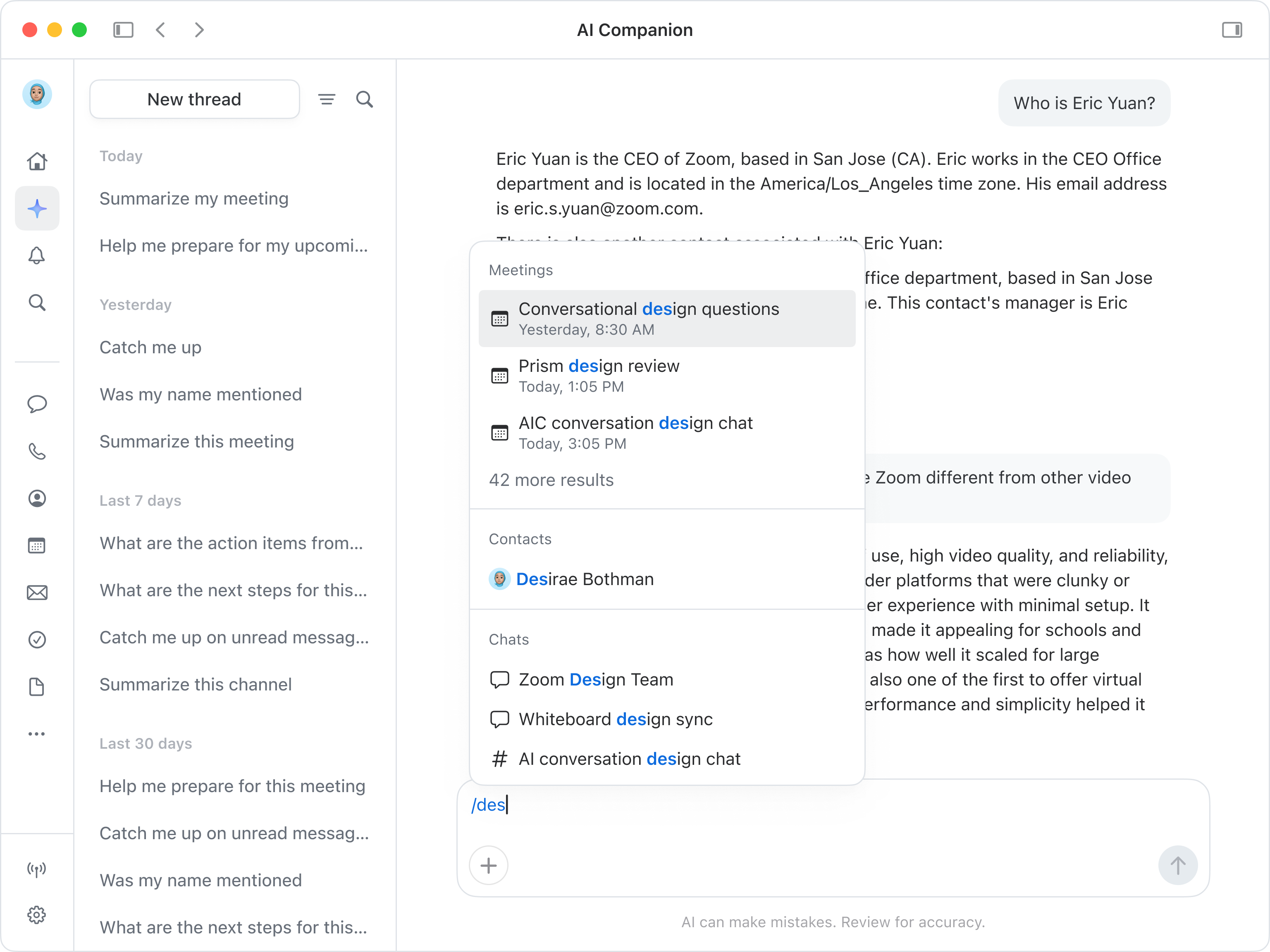Viewport: 1270px width, 952px height.
Task: Open the Calendar icon
Action: (x=37, y=545)
